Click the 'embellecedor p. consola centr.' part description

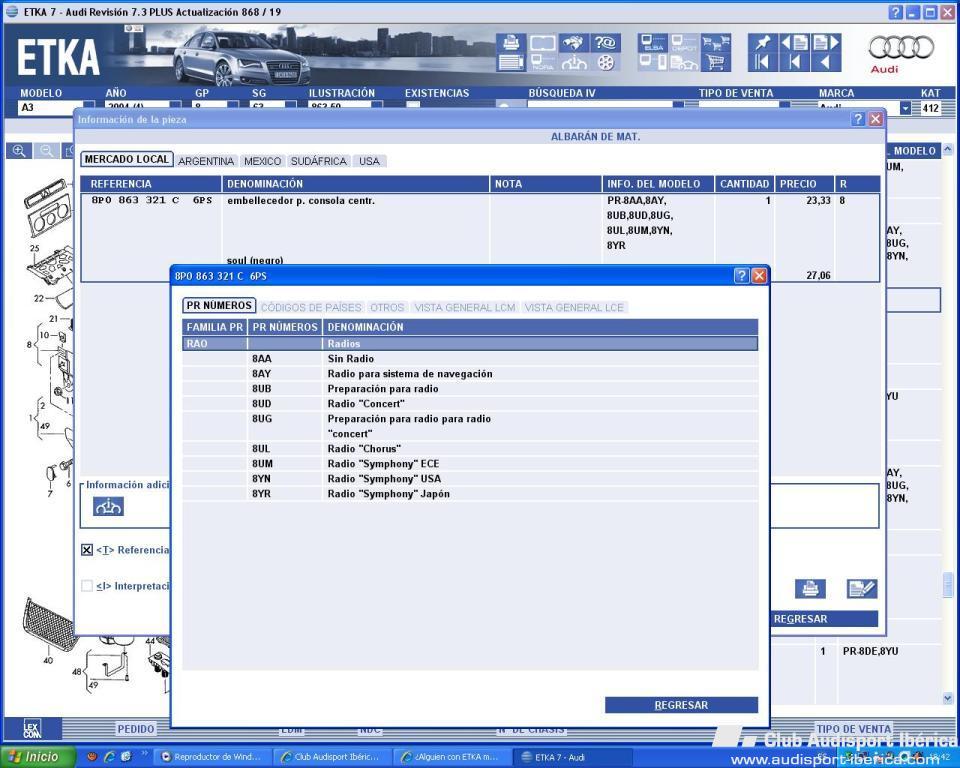point(301,201)
